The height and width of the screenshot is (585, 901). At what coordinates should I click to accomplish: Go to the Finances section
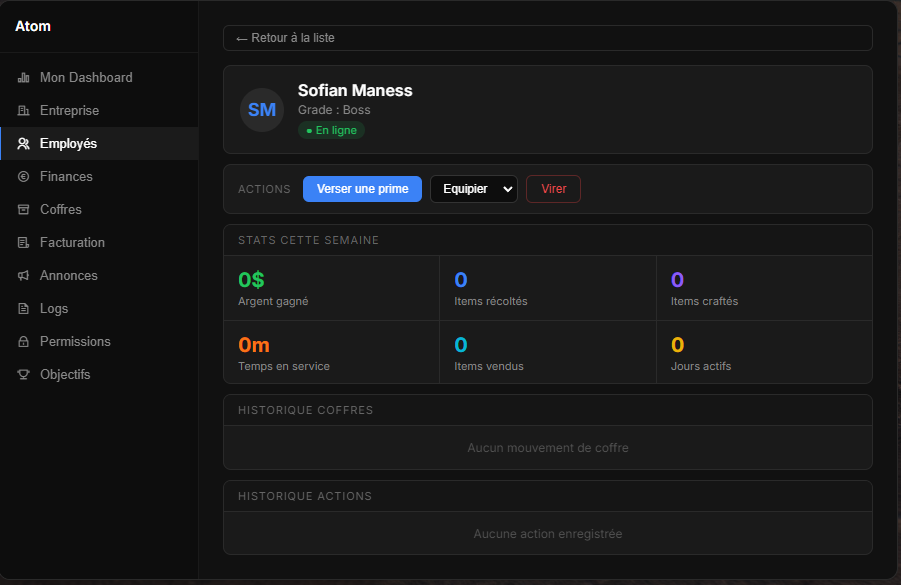pos(66,177)
